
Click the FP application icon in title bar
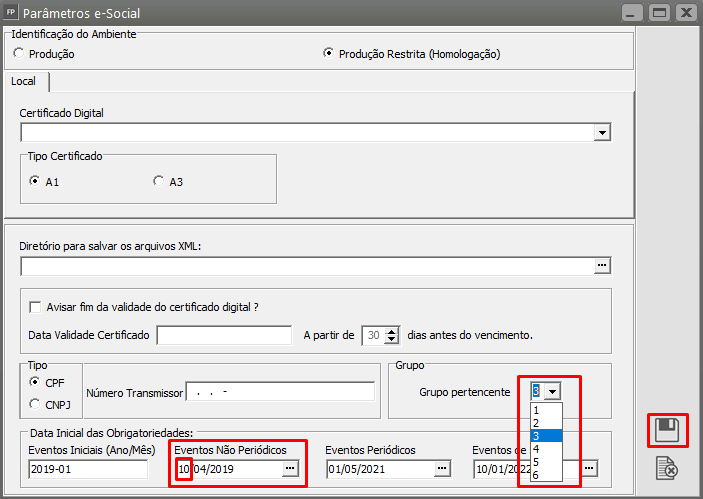10,12
